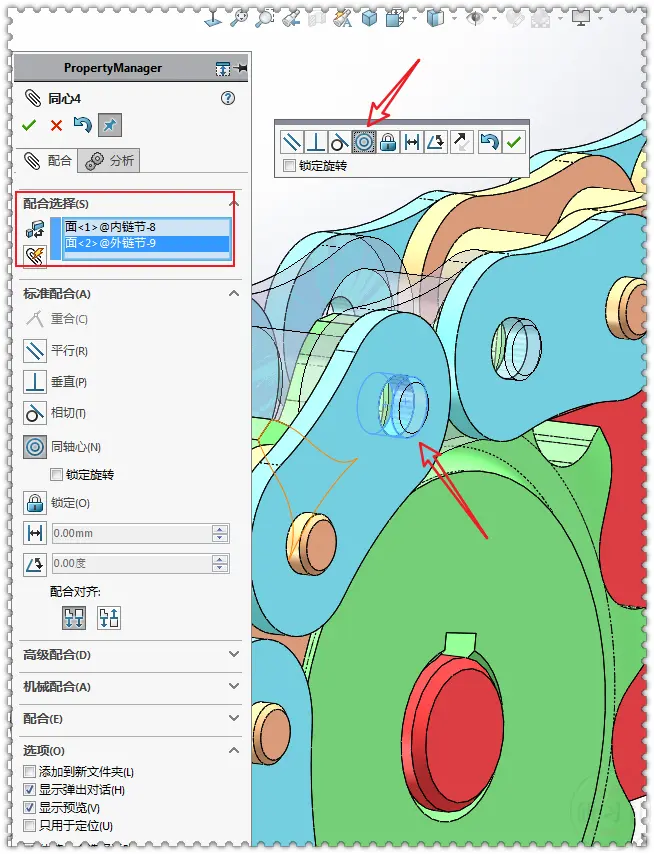654x854 pixels.
Task: Click green OK checkmark in PropertyManager
Action: click(x=29, y=125)
